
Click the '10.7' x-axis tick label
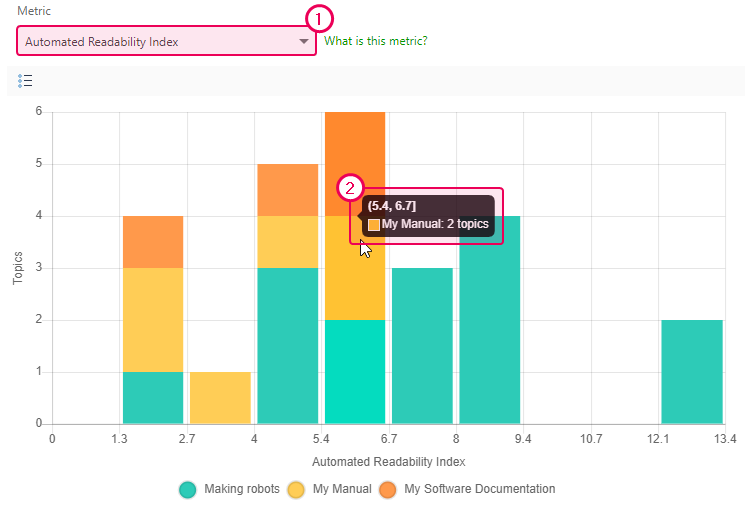591,439
